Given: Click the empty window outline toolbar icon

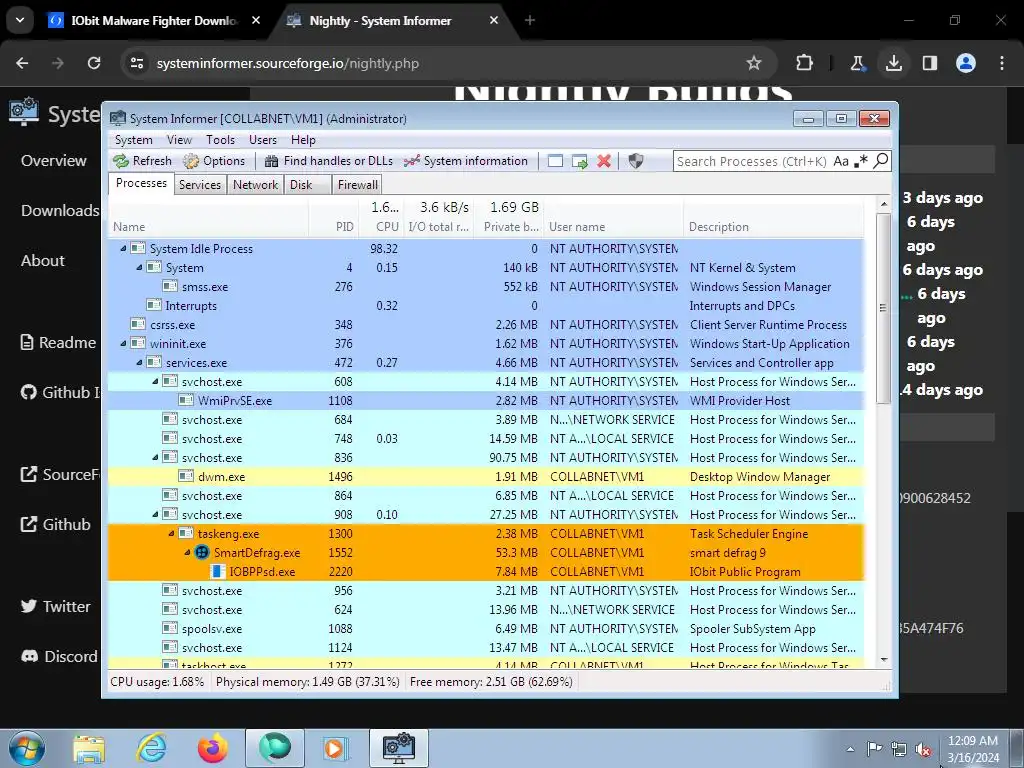Looking at the screenshot, I should 555,161.
